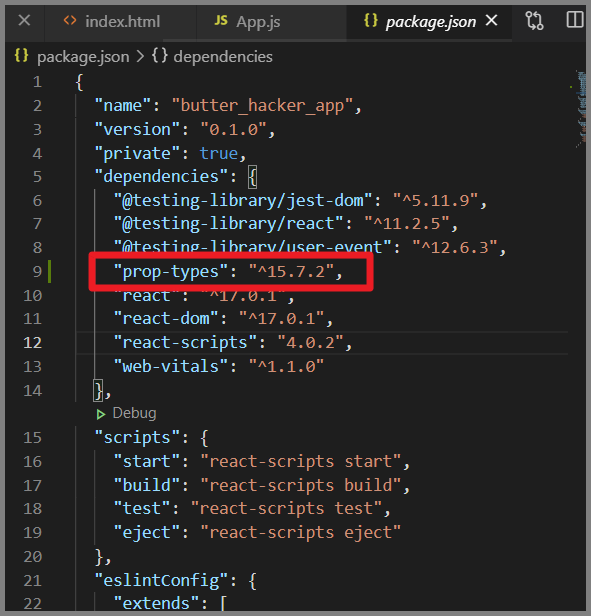Image resolution: width=591 pixels, height=616 pixels.
Task: Click the green Debug play triangle
Action: pos(101,414)
